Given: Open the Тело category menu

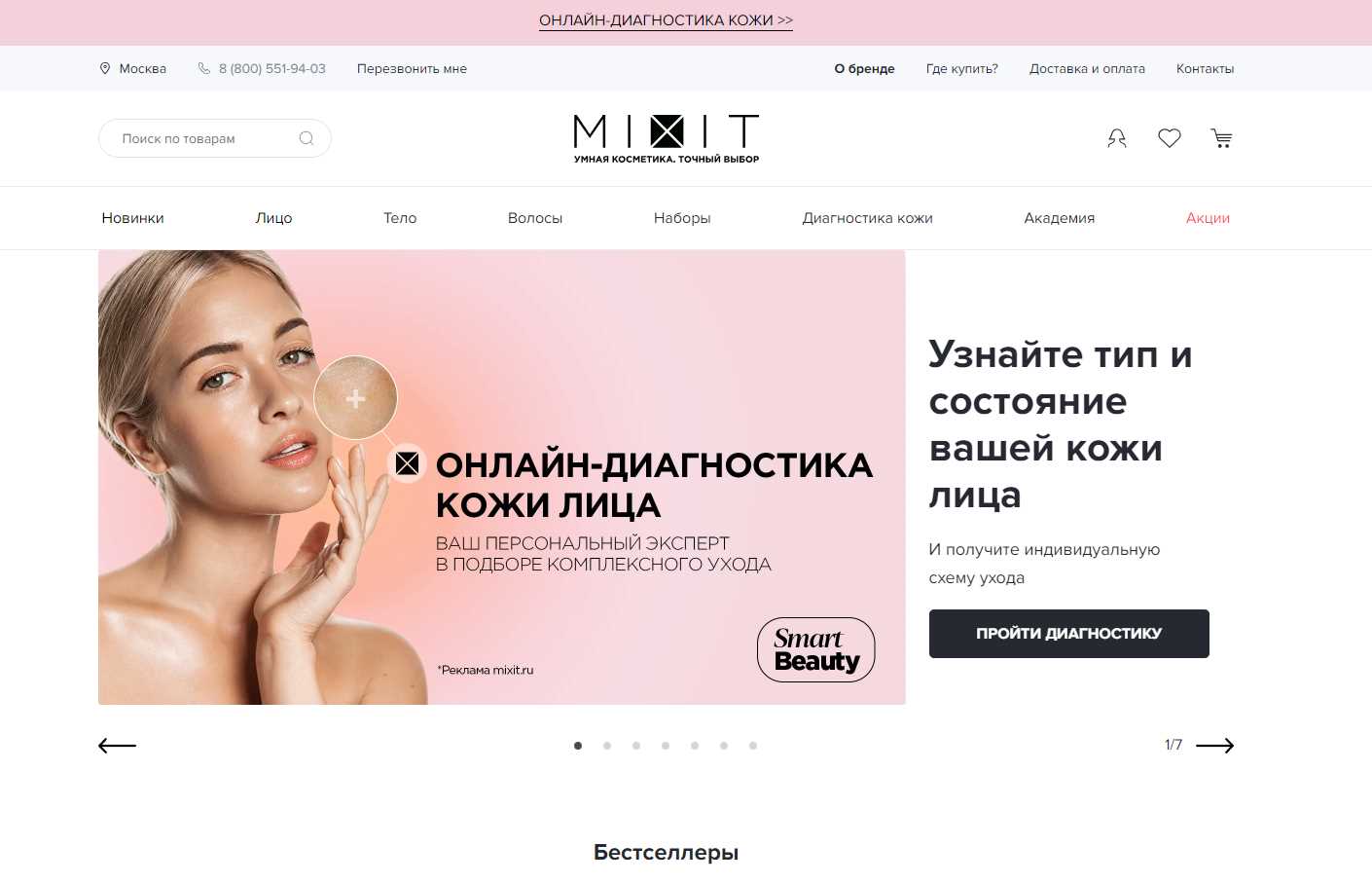Looking at the screenshot, I should click(x=400, y=218).
